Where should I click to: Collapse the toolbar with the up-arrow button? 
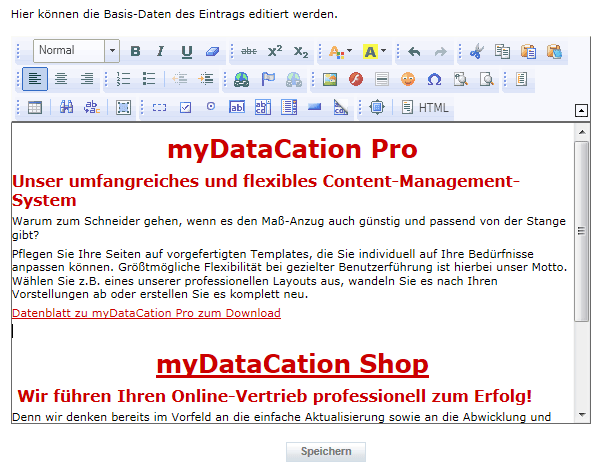click(581, 111)
